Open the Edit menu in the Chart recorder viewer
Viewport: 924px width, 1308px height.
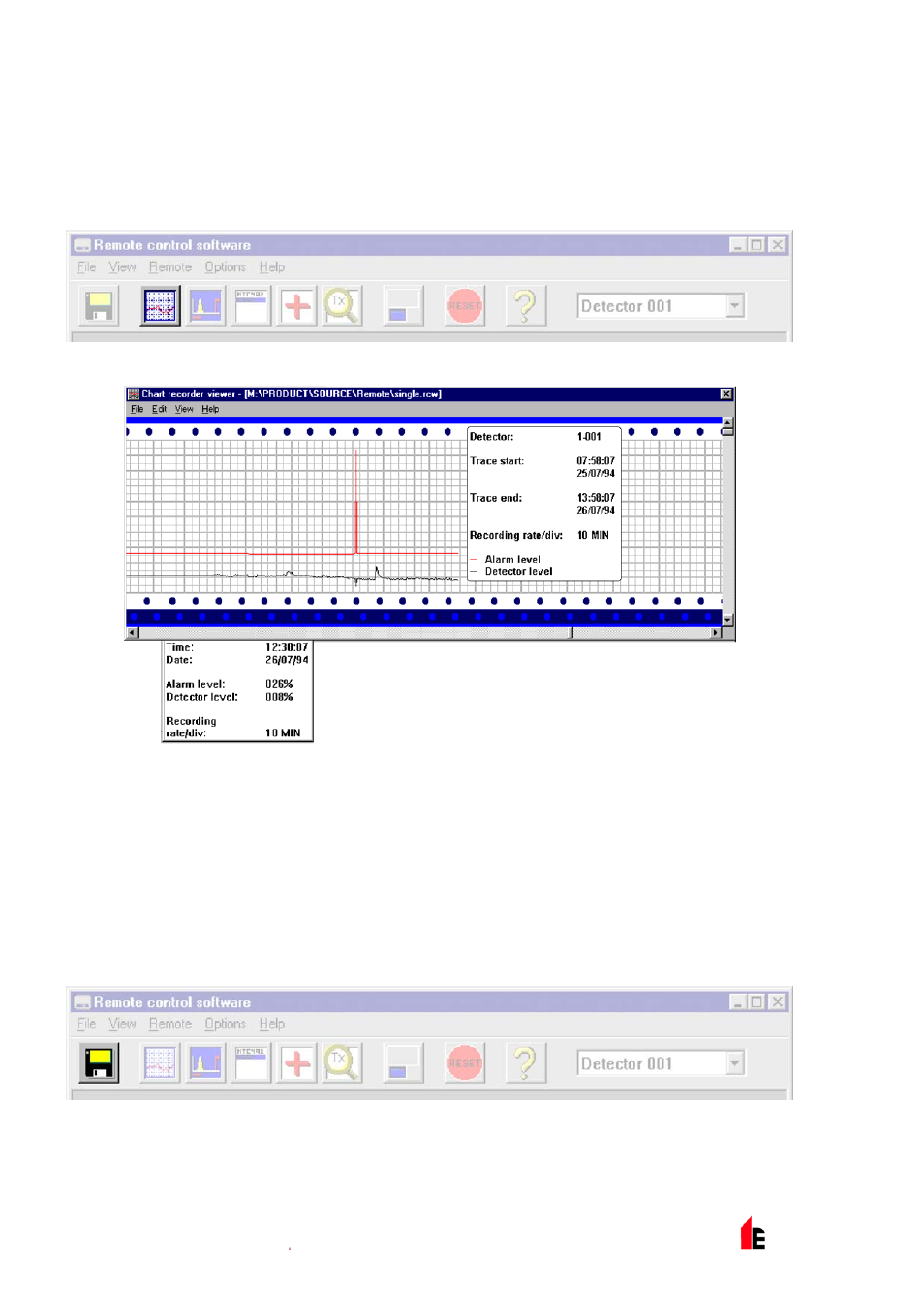[159, 409]
